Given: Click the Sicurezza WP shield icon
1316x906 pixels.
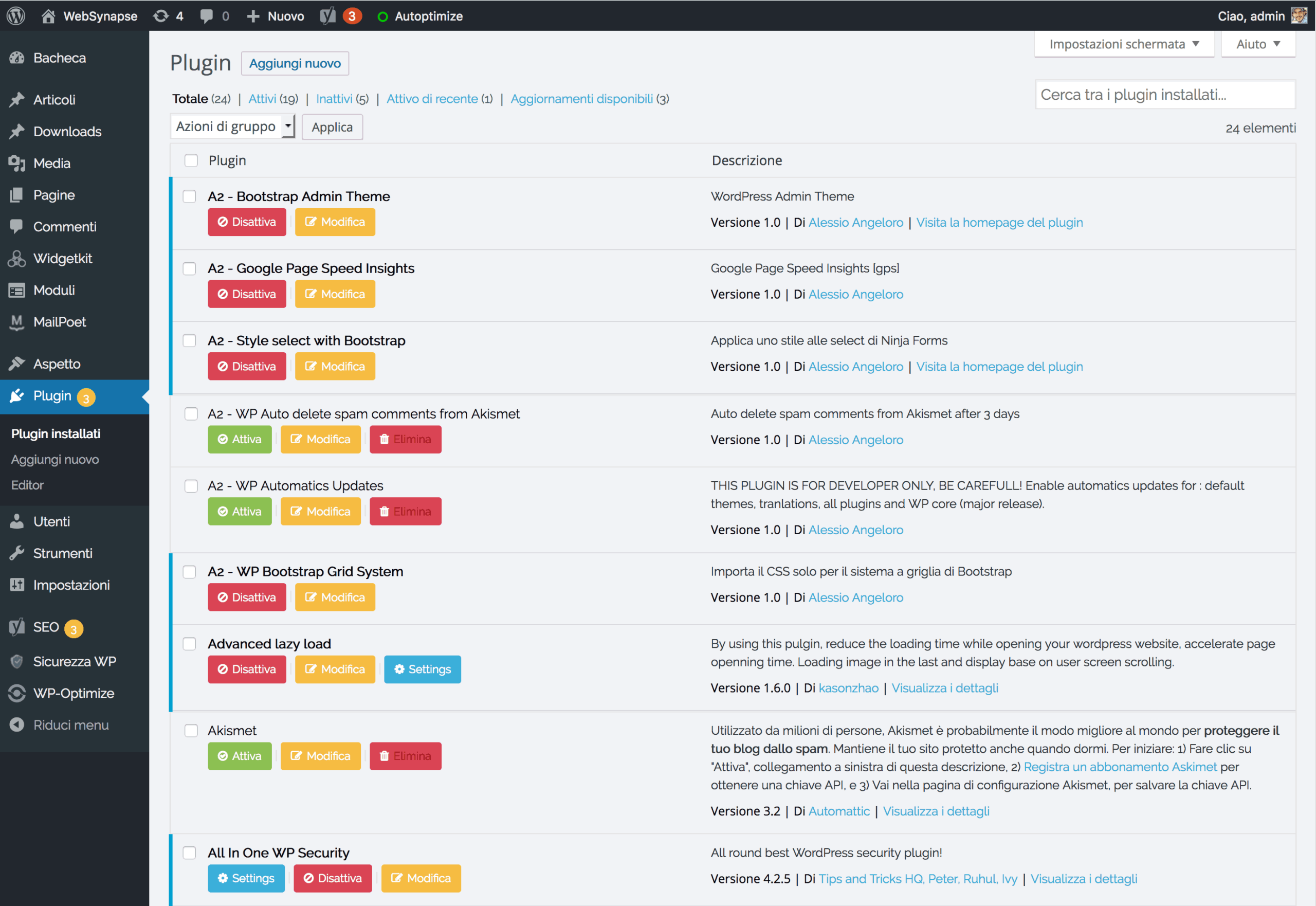Looking at the screenshot, I should click(x=17, y=661).
